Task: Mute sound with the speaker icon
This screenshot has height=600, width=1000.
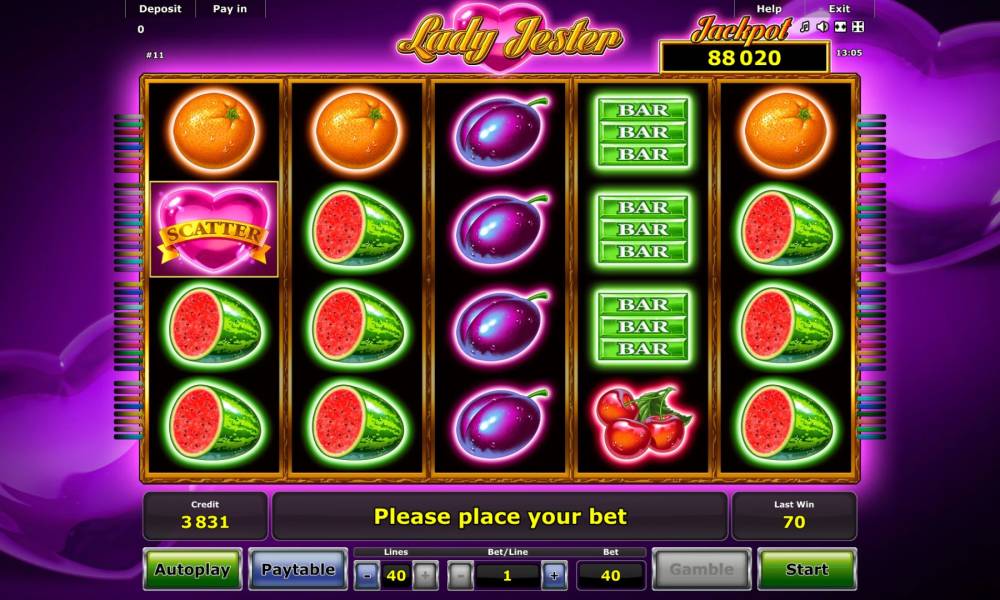Action: point(823,27)
